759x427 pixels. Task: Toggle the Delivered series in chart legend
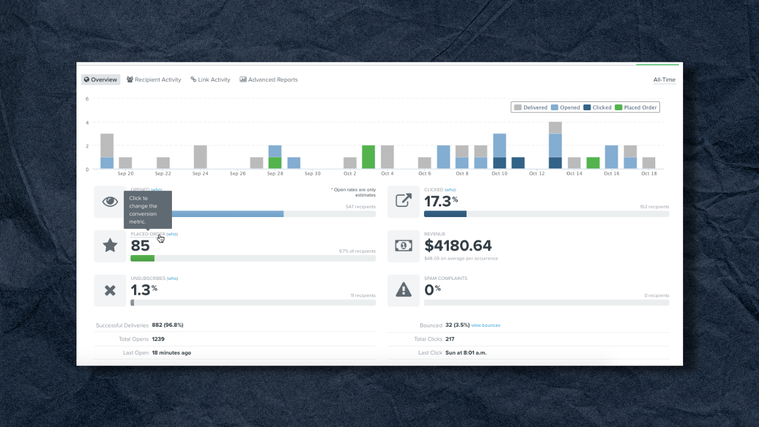click(531, 107)
